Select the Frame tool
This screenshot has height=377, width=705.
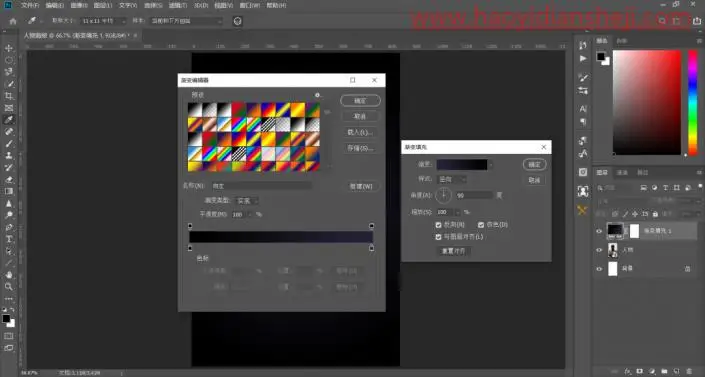coord(9,108)
